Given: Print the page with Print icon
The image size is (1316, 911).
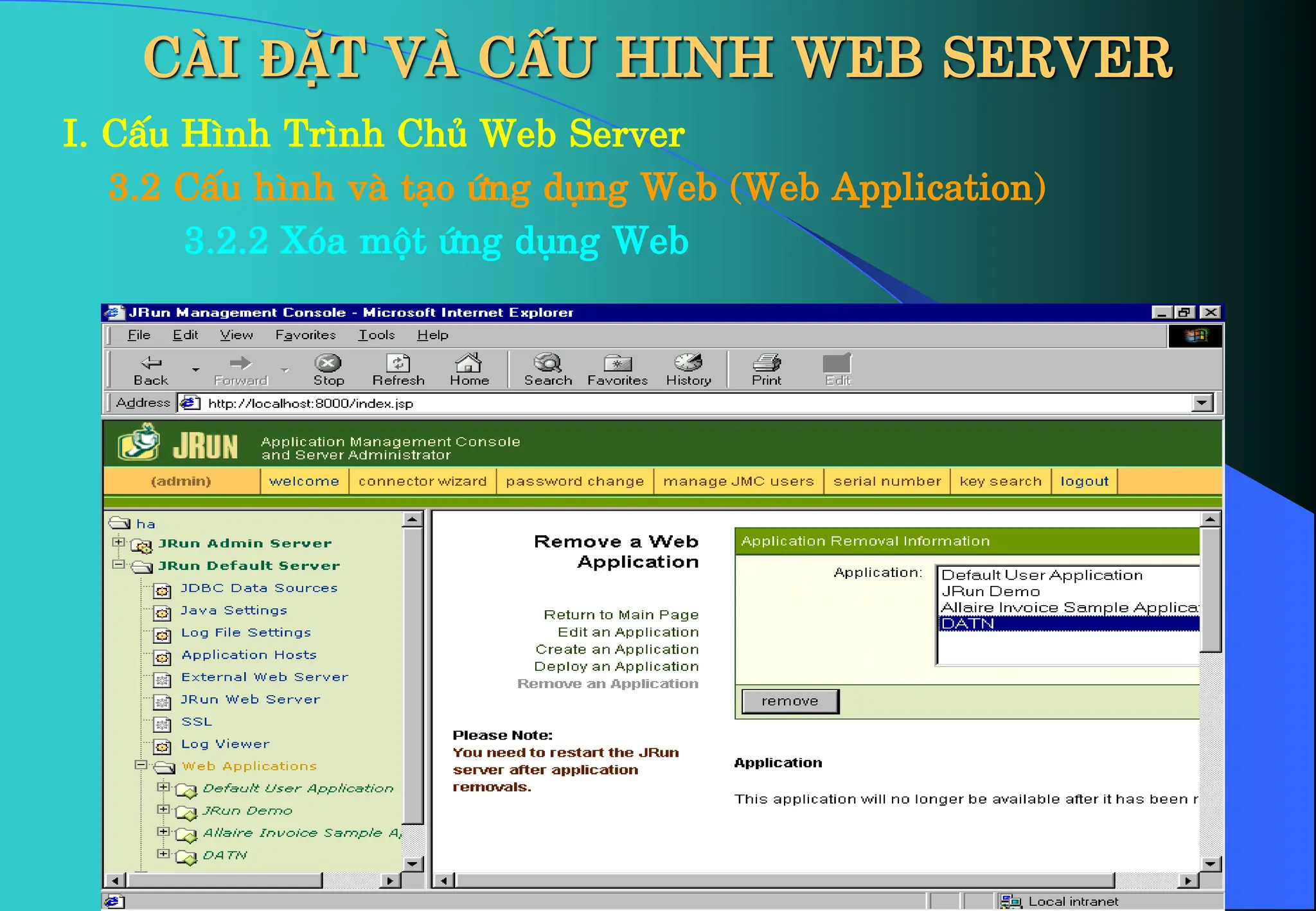Looking at the screenshot, I should pyautogui.click(x=767, y=370).
